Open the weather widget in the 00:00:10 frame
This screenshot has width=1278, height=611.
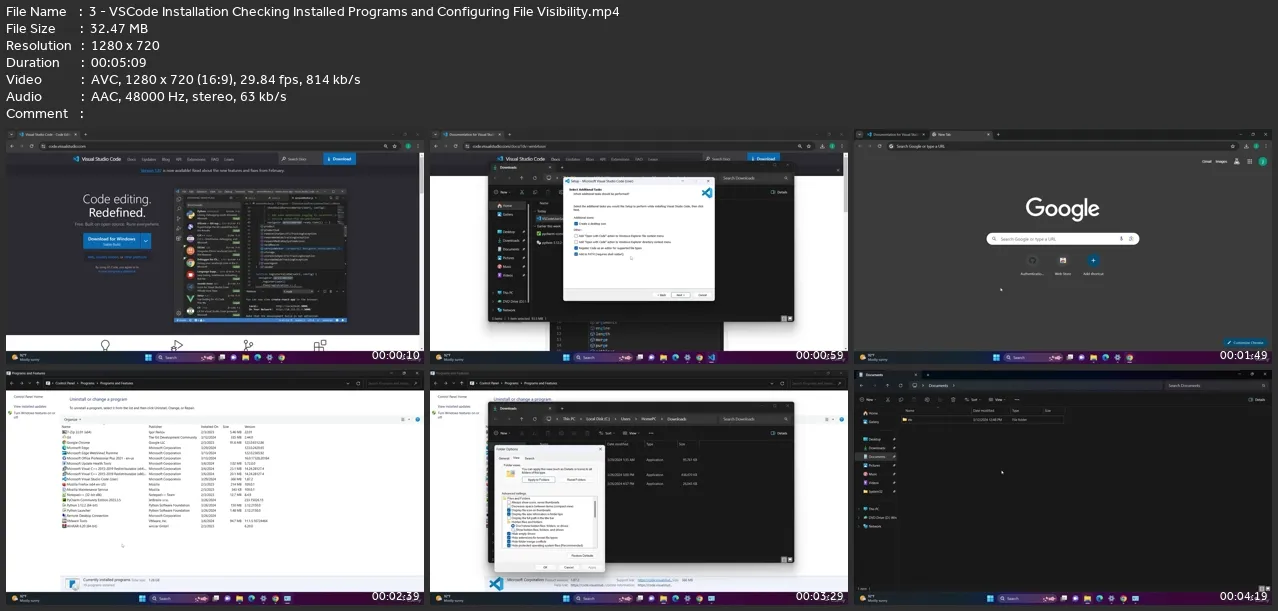24,357
